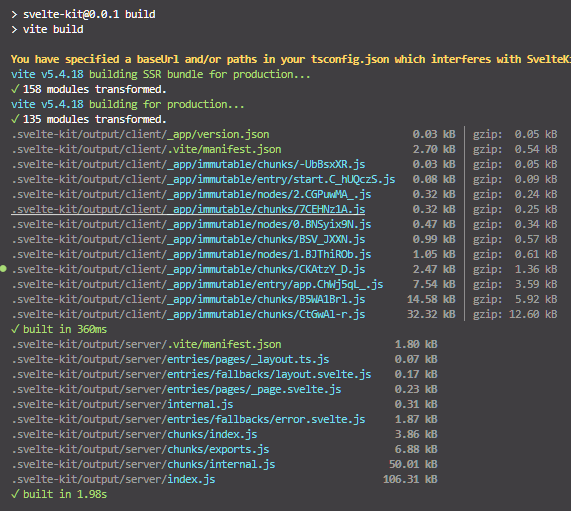Image resolution: width=571 pixels, height=511 pixels.
Task: Click the green command decoration dot beside CKAtzY_D.js
Action: pyautogui.click(x=3, y=269)
